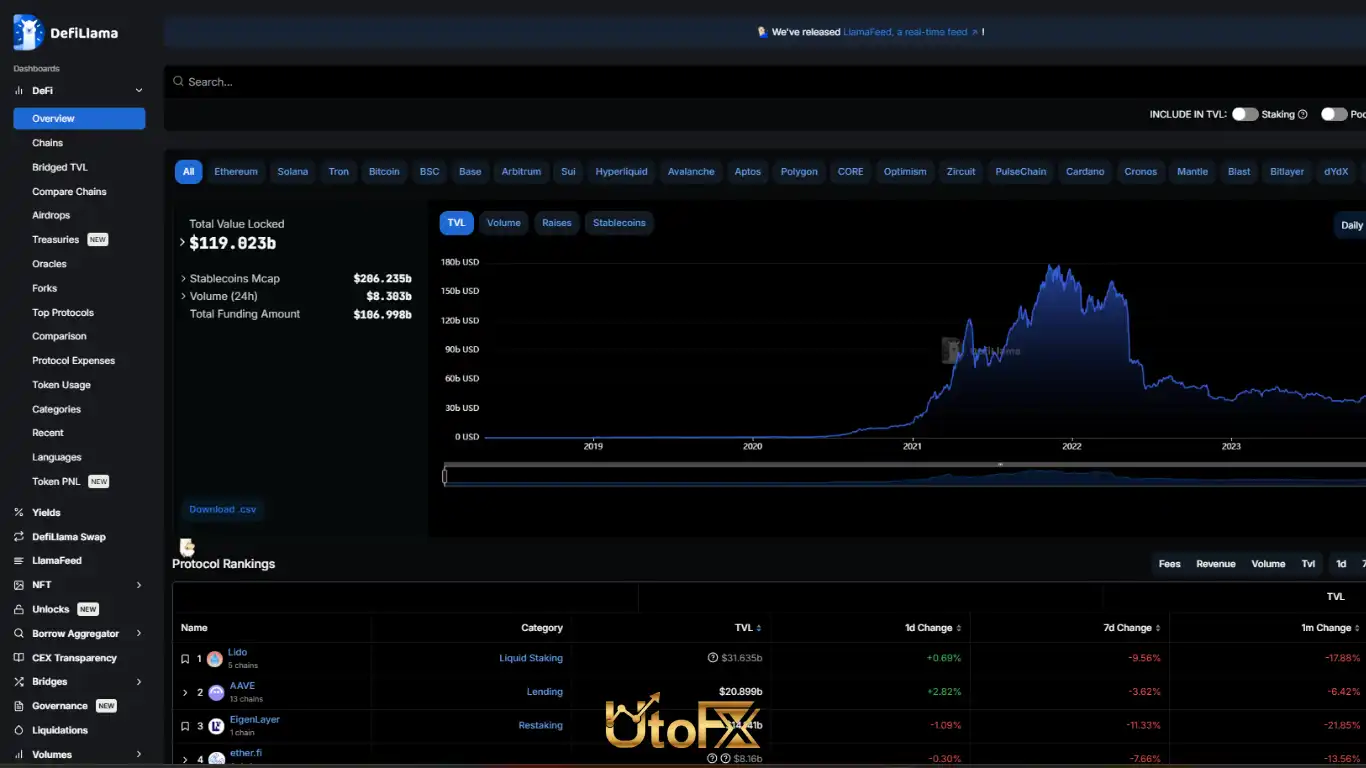Click the $286.235b stablecoins market cap value
Viewport: 1366px width, 768px height.
tap(383, 279)
